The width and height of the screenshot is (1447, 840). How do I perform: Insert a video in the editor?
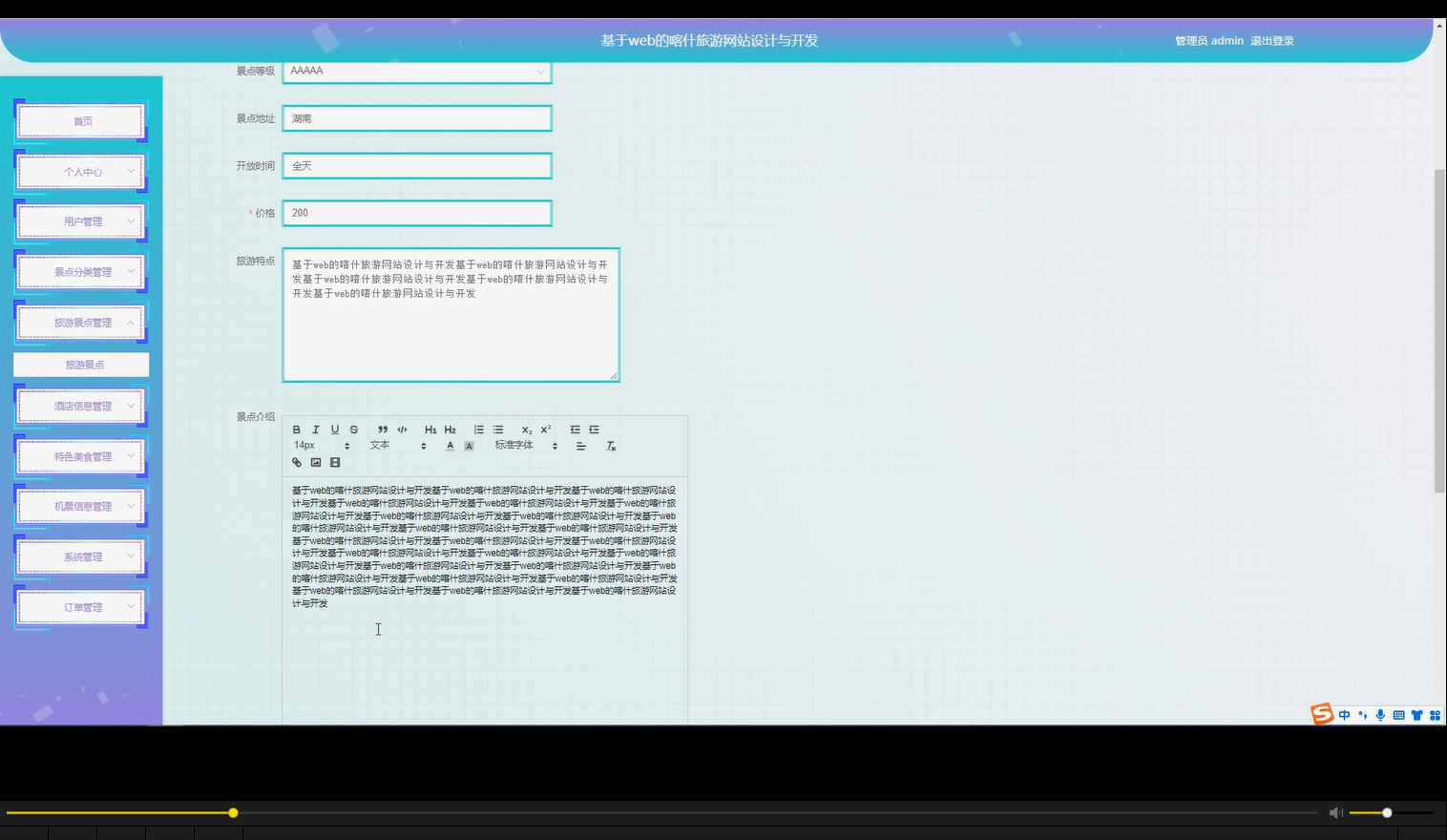[x=335, y=462]
